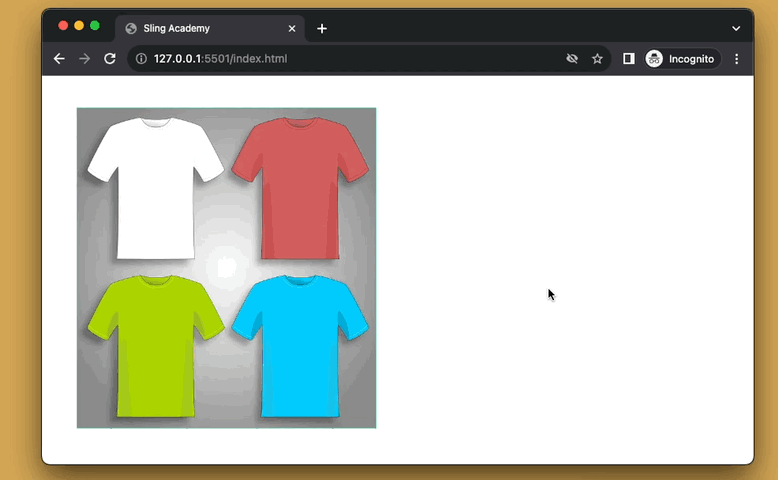Go back to the previous page

(59, 59)
